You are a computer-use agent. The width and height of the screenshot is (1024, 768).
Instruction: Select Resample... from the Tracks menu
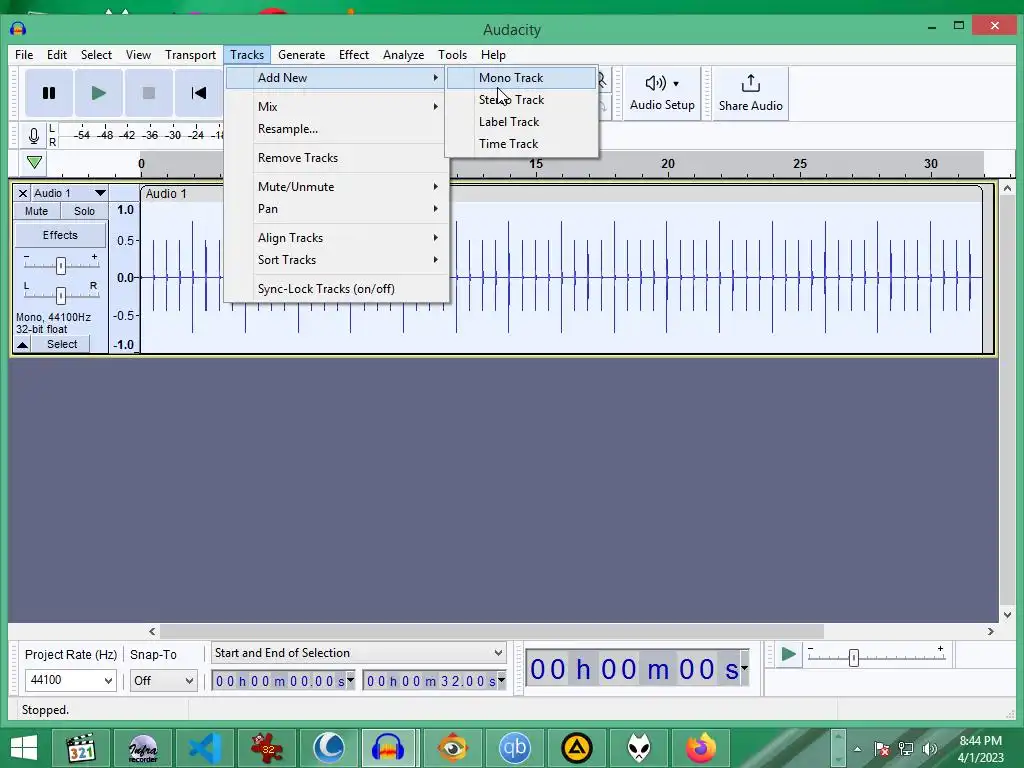click(x=337, y=129)
